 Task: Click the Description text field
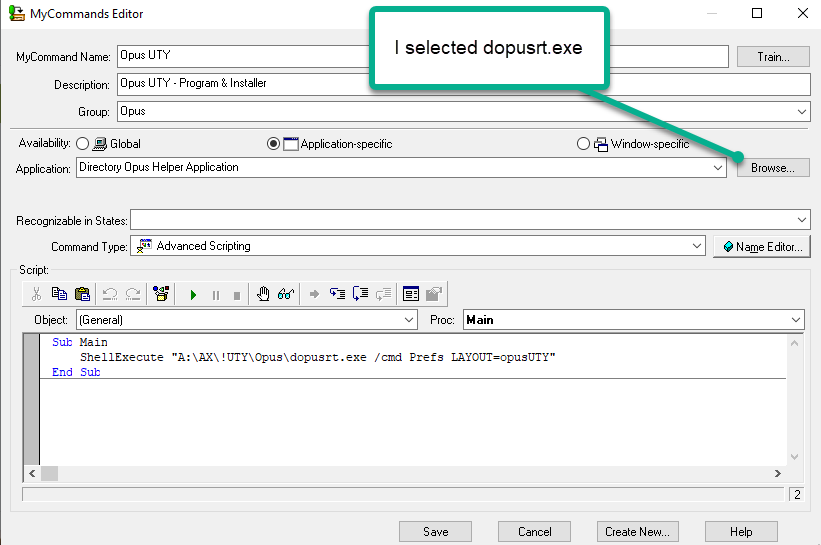point(464,84)
